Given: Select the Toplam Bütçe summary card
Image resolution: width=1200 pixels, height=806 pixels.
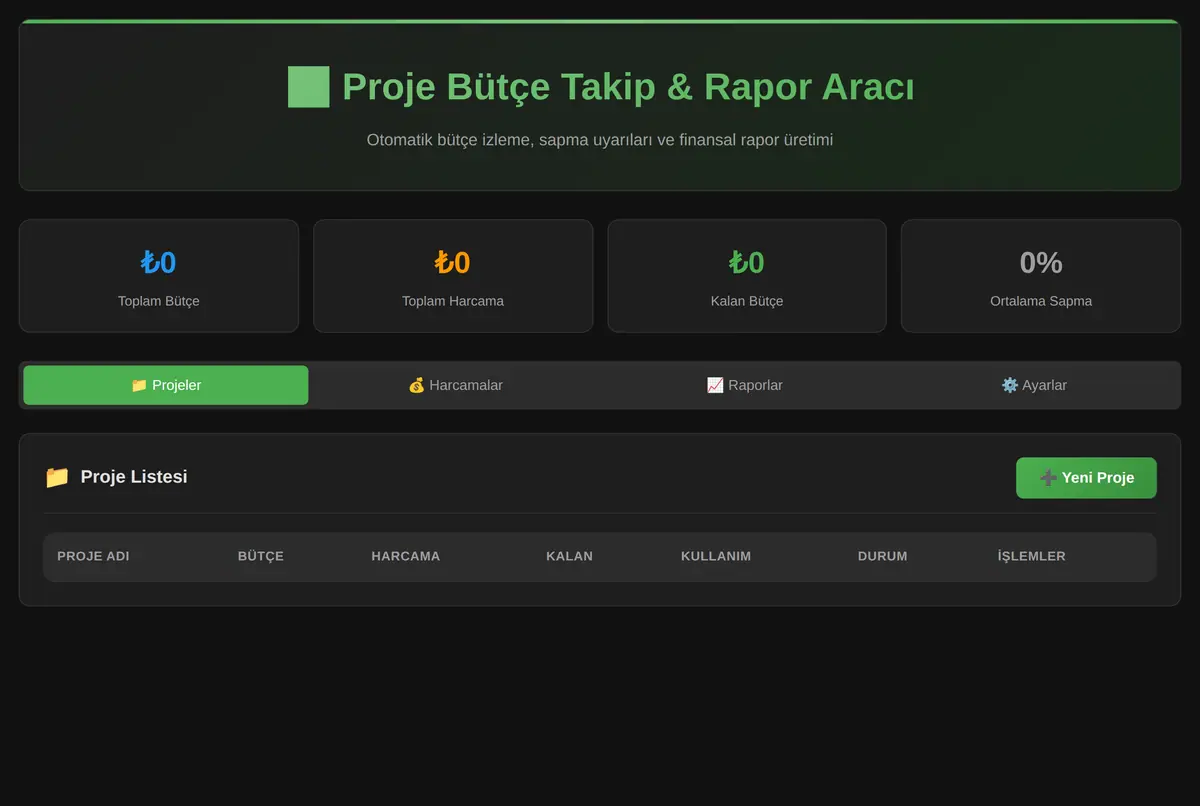Looking at the screenshot, I should (159, 276).
